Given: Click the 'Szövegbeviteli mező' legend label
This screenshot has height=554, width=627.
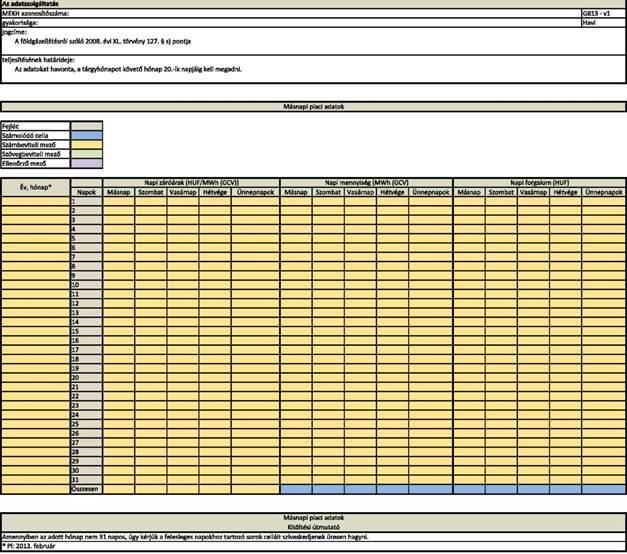Looking at the screenshot, I should (x=31, y=154).
